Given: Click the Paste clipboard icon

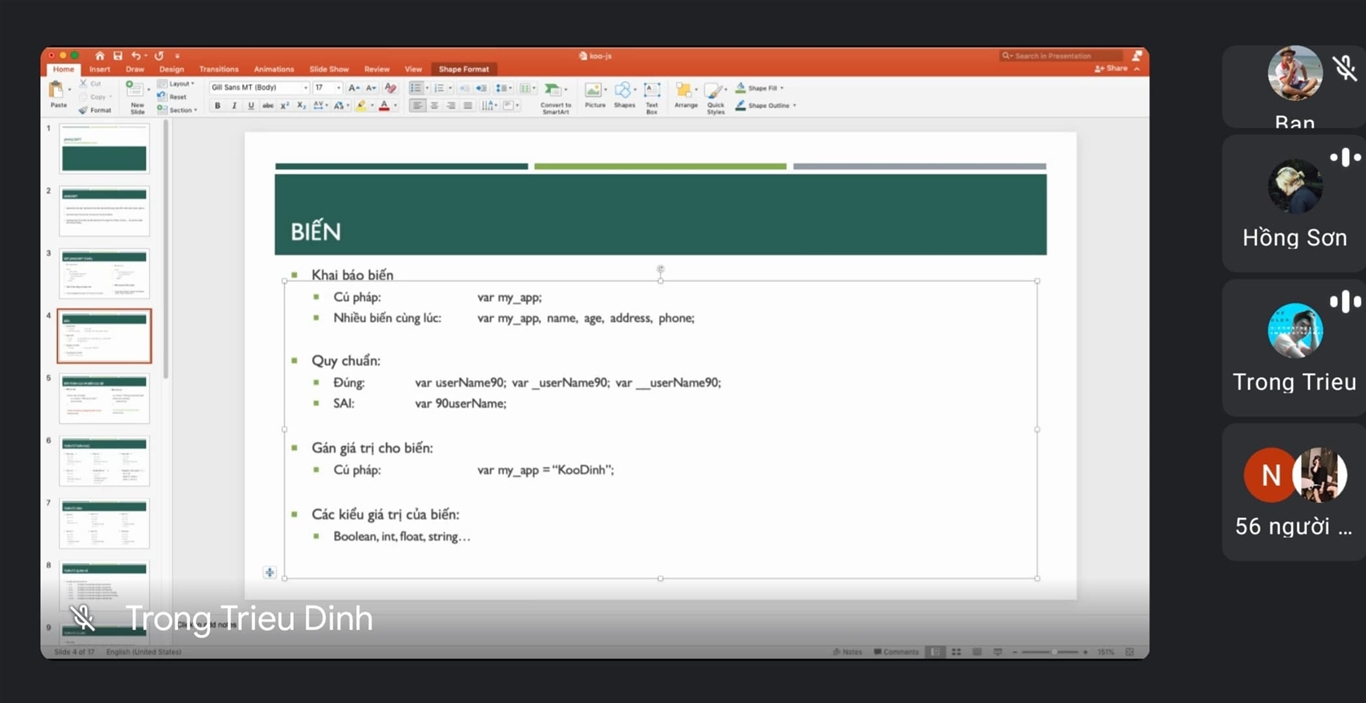Looking at the screenshot, I should click(x=58, y=92).
